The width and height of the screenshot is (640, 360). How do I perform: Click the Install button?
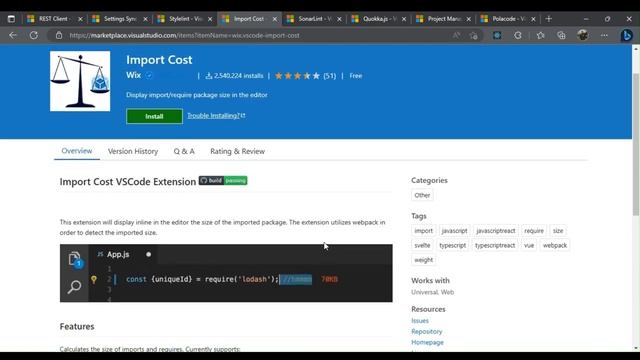[154, 116]
